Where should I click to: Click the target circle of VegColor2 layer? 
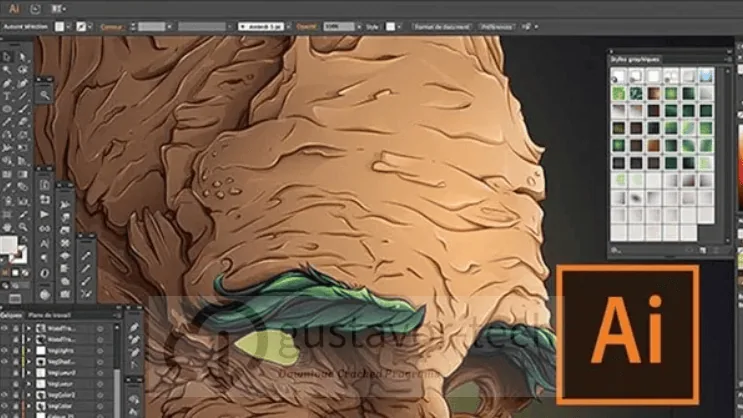(x=100, y=395)
